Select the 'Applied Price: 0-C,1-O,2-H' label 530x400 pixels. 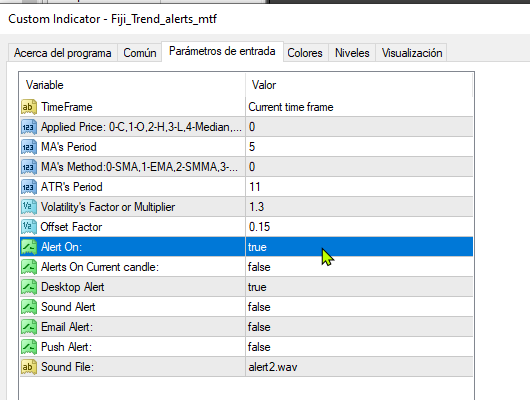(141, 127)
